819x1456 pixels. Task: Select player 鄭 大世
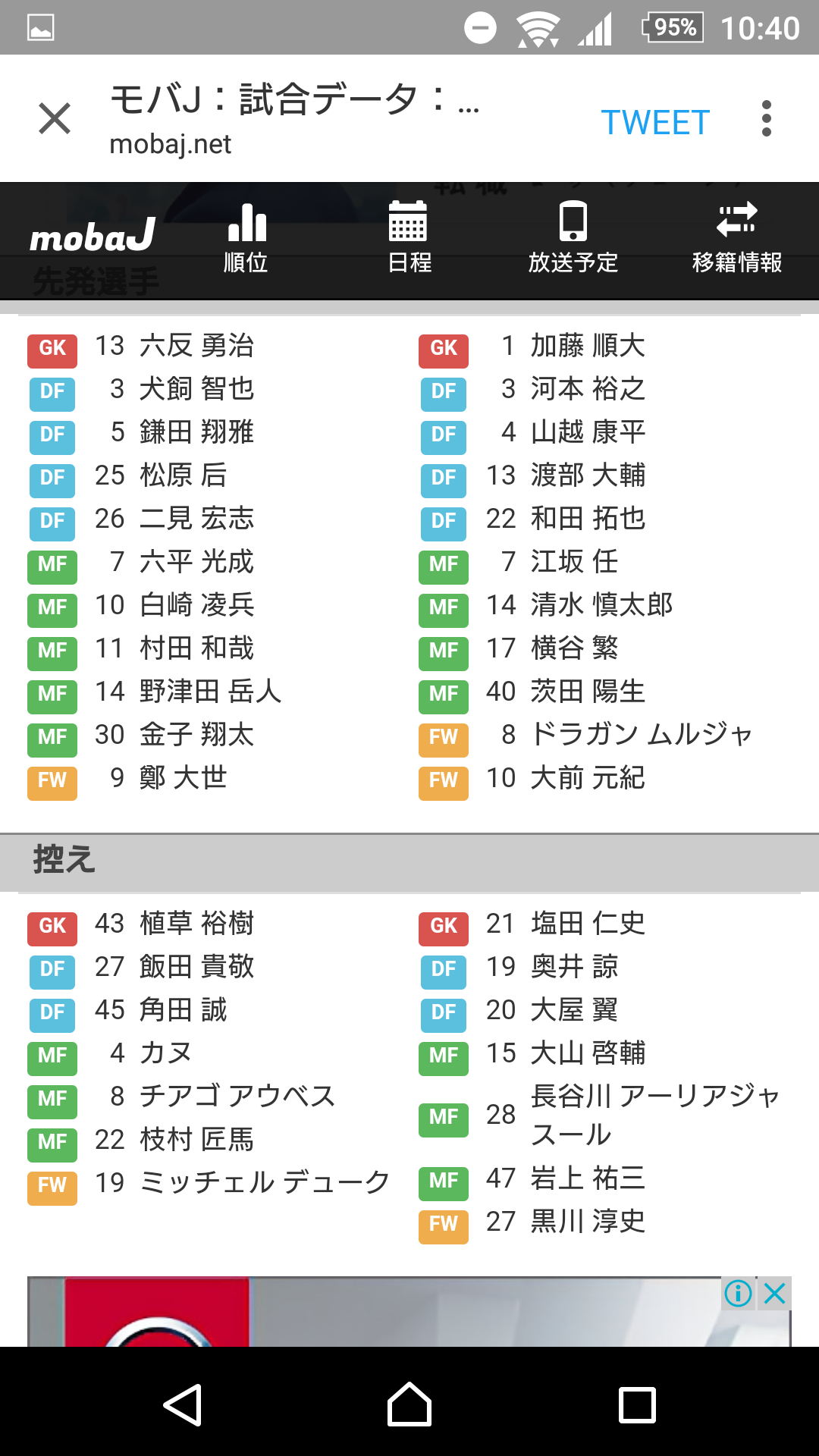point(183,778)
